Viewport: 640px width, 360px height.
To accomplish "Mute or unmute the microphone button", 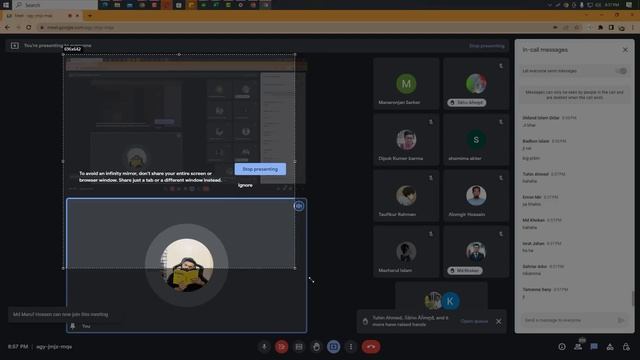I will click(x=264, y=347).
